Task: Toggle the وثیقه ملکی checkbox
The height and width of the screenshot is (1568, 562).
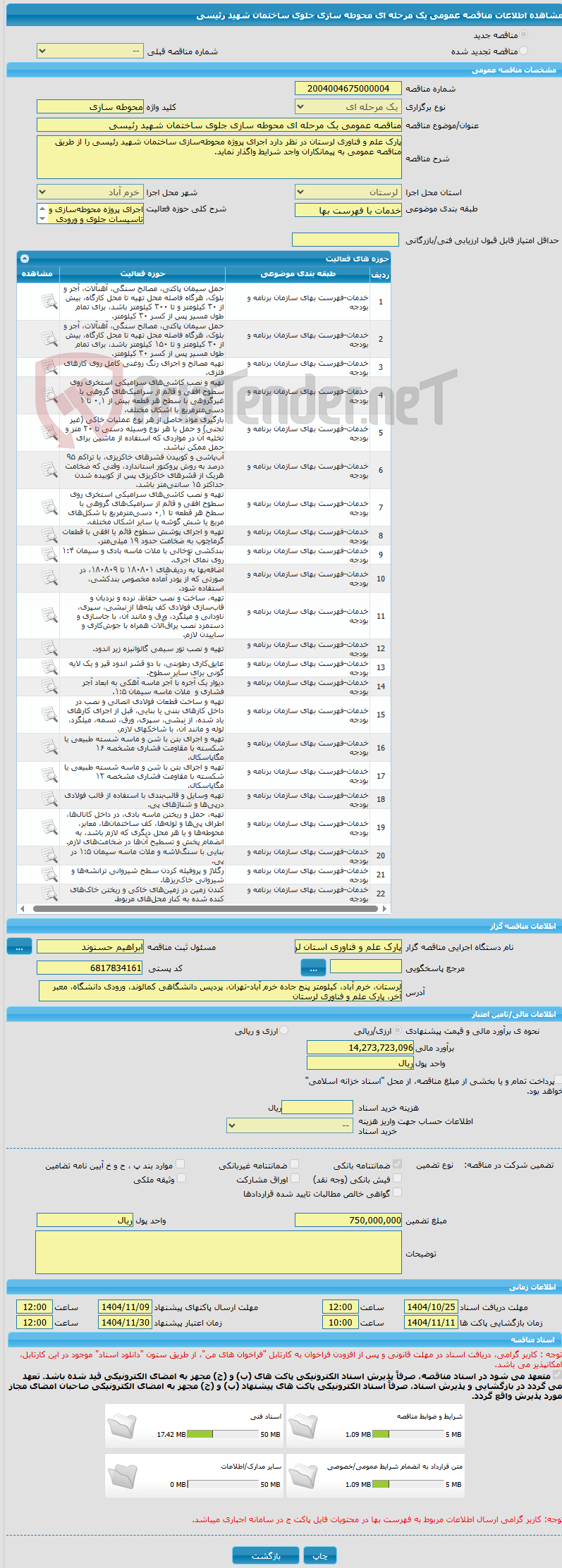Action: (x=181, y=1178)
